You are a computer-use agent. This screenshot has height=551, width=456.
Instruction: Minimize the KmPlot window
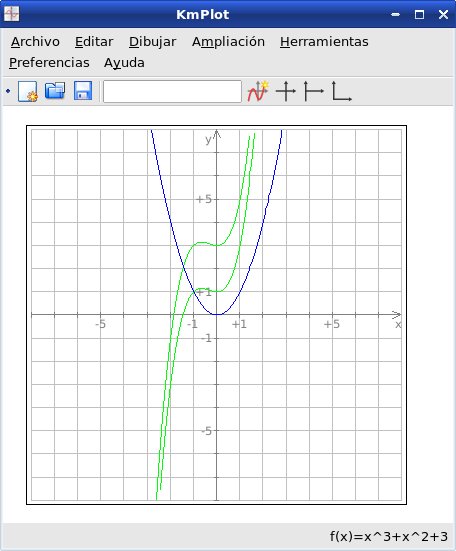(x=396, y=14)
